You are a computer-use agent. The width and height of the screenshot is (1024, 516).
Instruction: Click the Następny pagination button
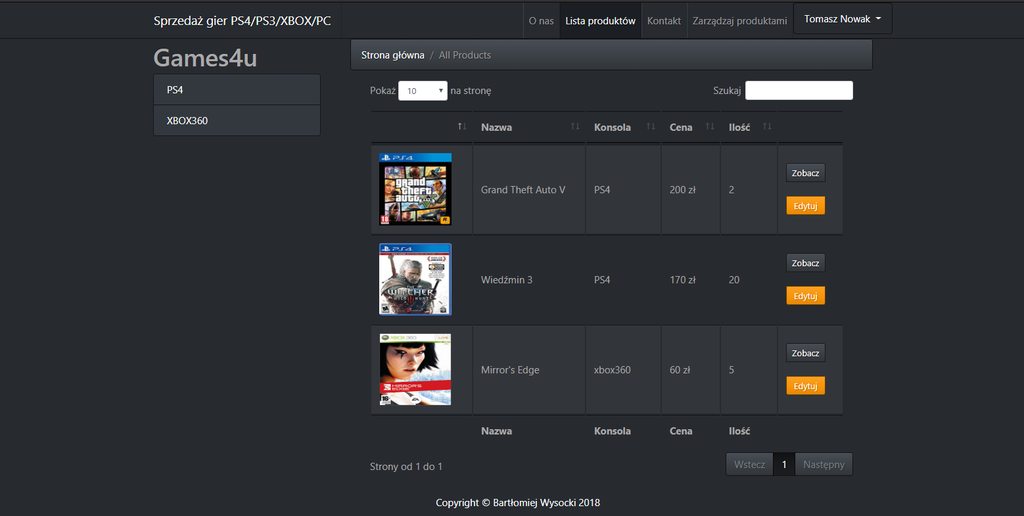click(824, 464)
